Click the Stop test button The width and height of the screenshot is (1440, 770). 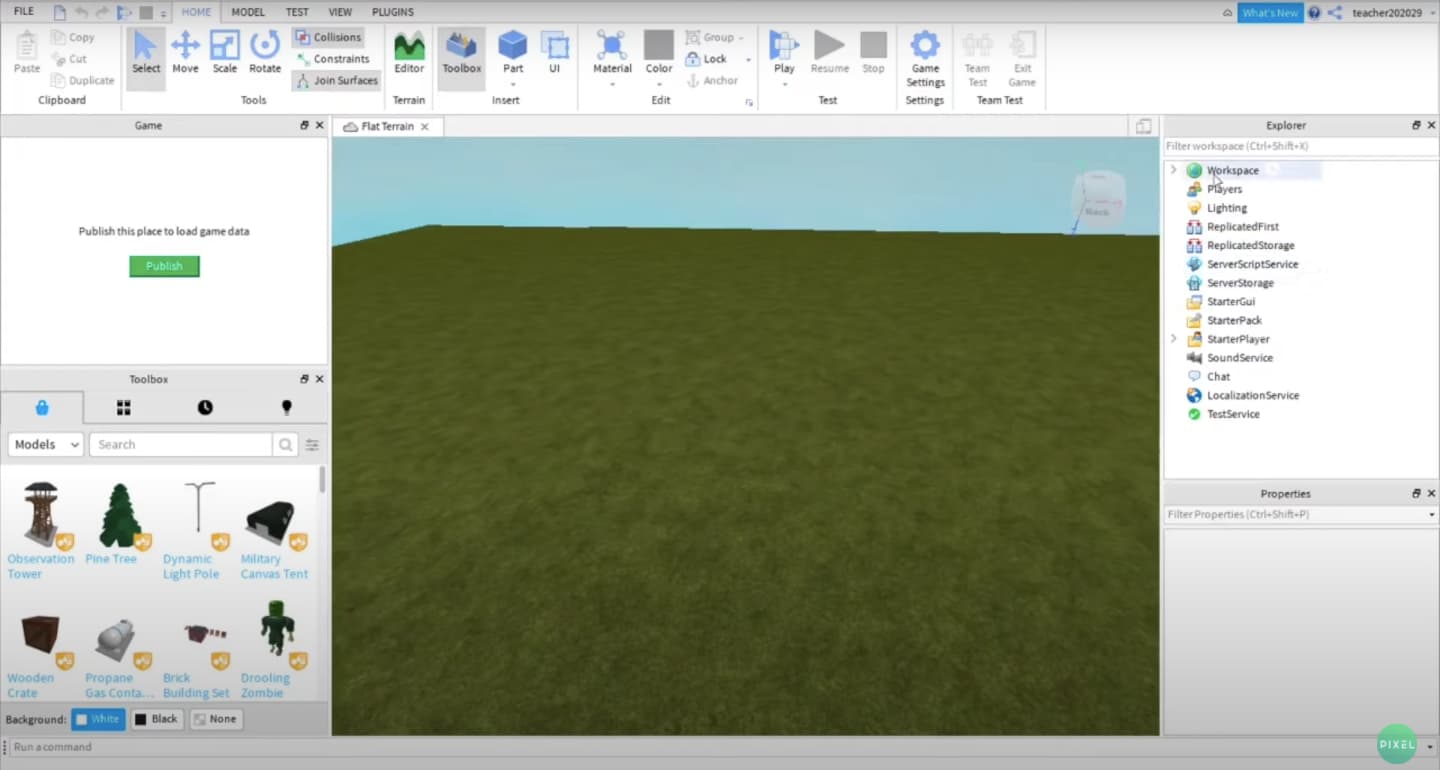[873, 53]
